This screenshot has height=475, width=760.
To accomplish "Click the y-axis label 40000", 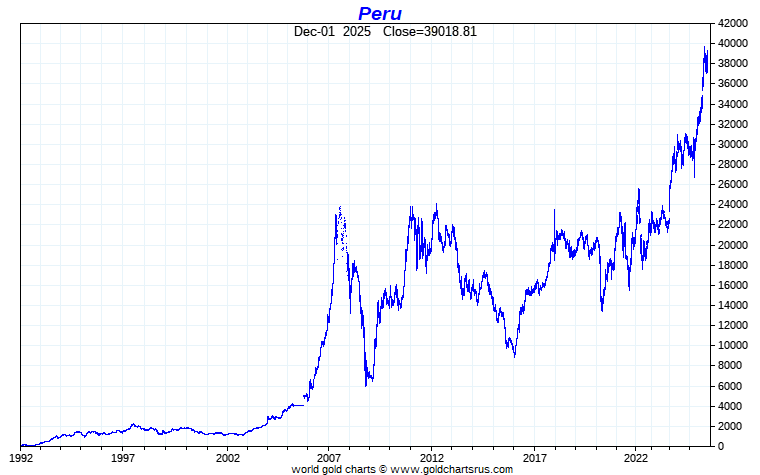I will [732, 44].
